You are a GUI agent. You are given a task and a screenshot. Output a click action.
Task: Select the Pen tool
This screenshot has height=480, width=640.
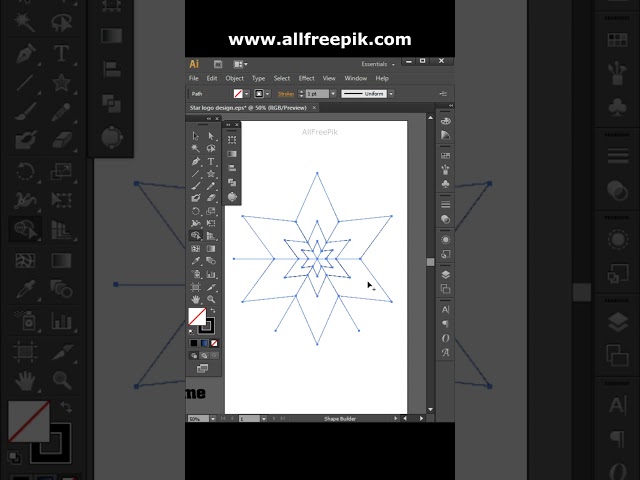point(196,161)
